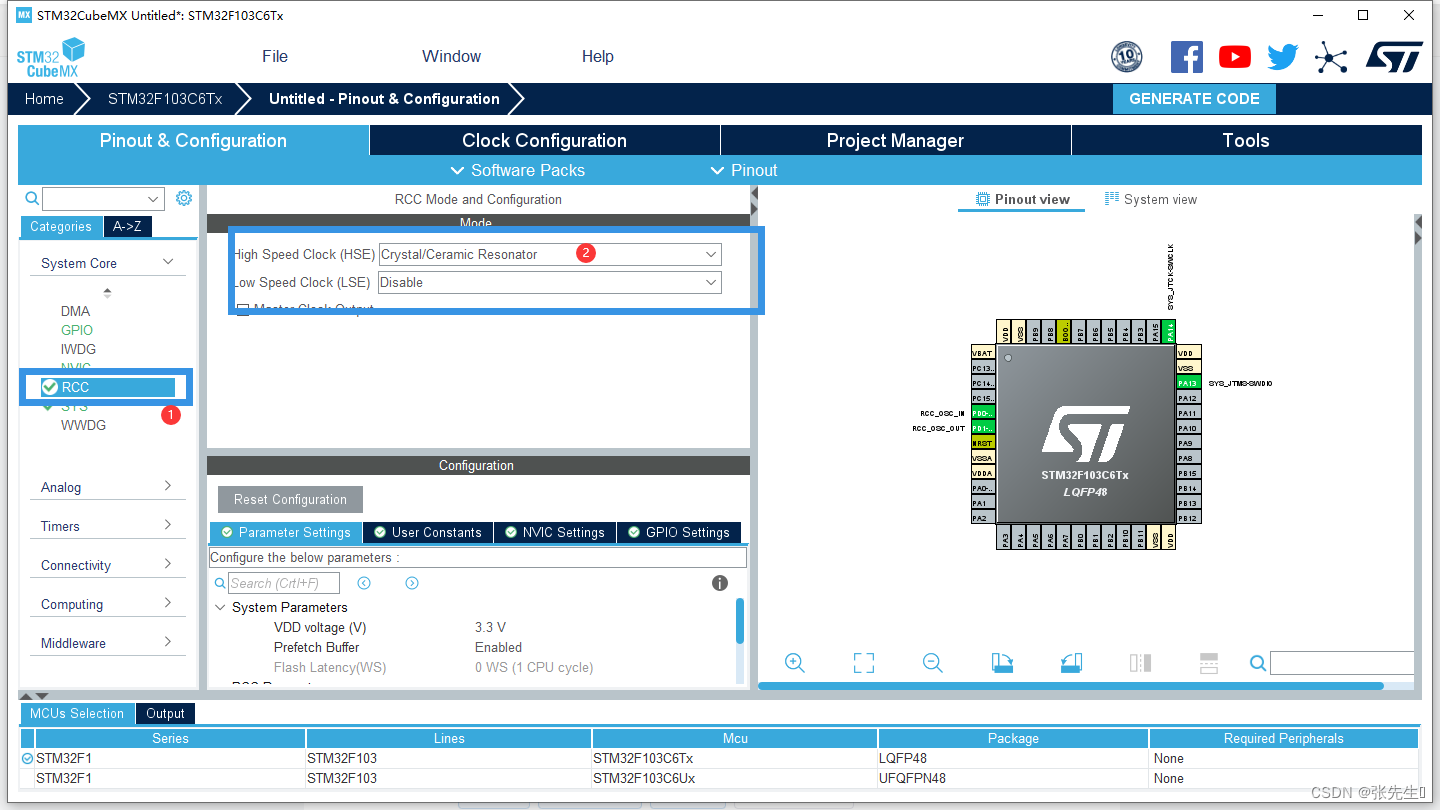Go to Home breadcrumb
Screen dimensions: 1440x810
click(x=44, y=98)
